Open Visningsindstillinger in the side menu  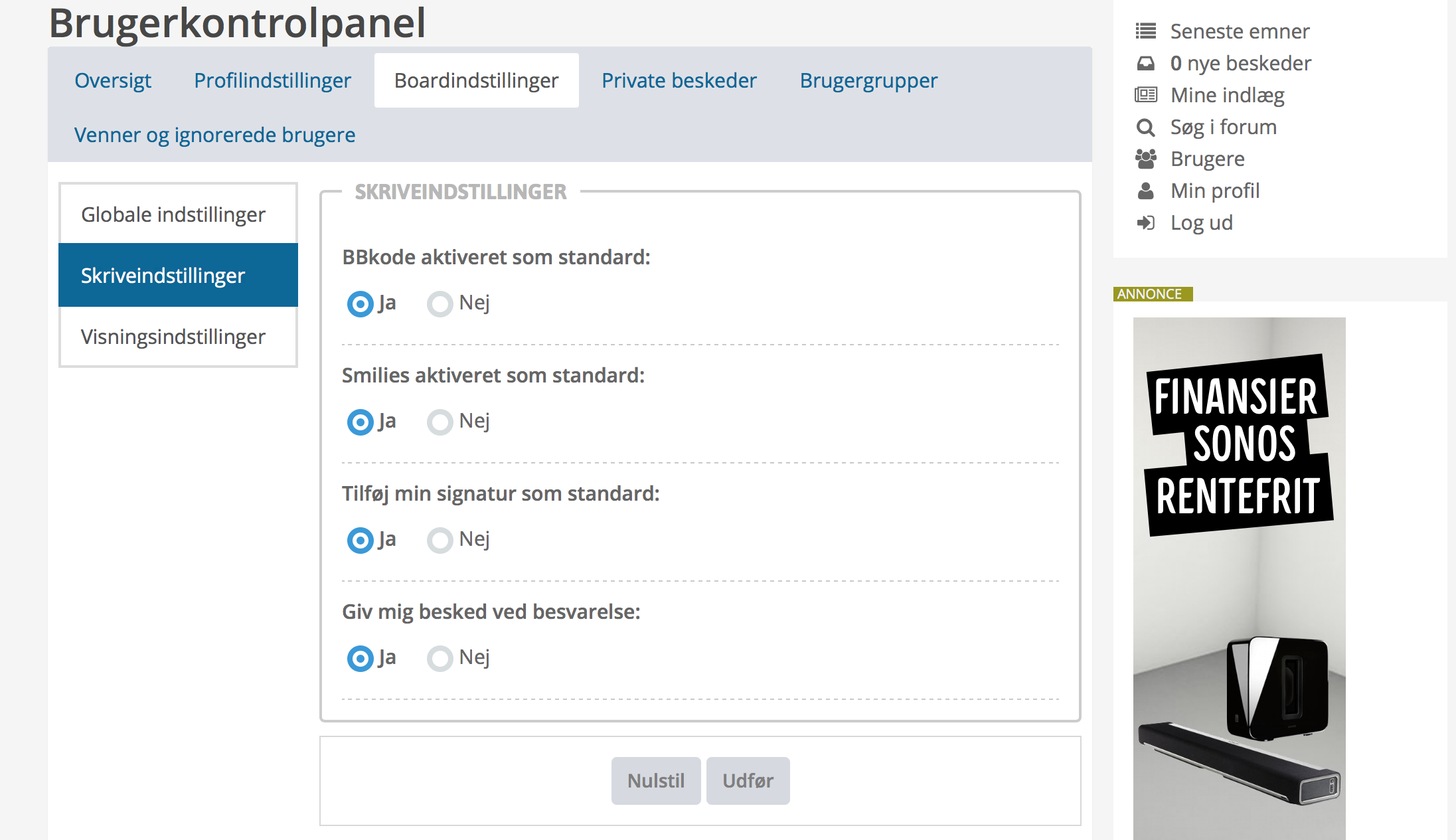point(173,337)
